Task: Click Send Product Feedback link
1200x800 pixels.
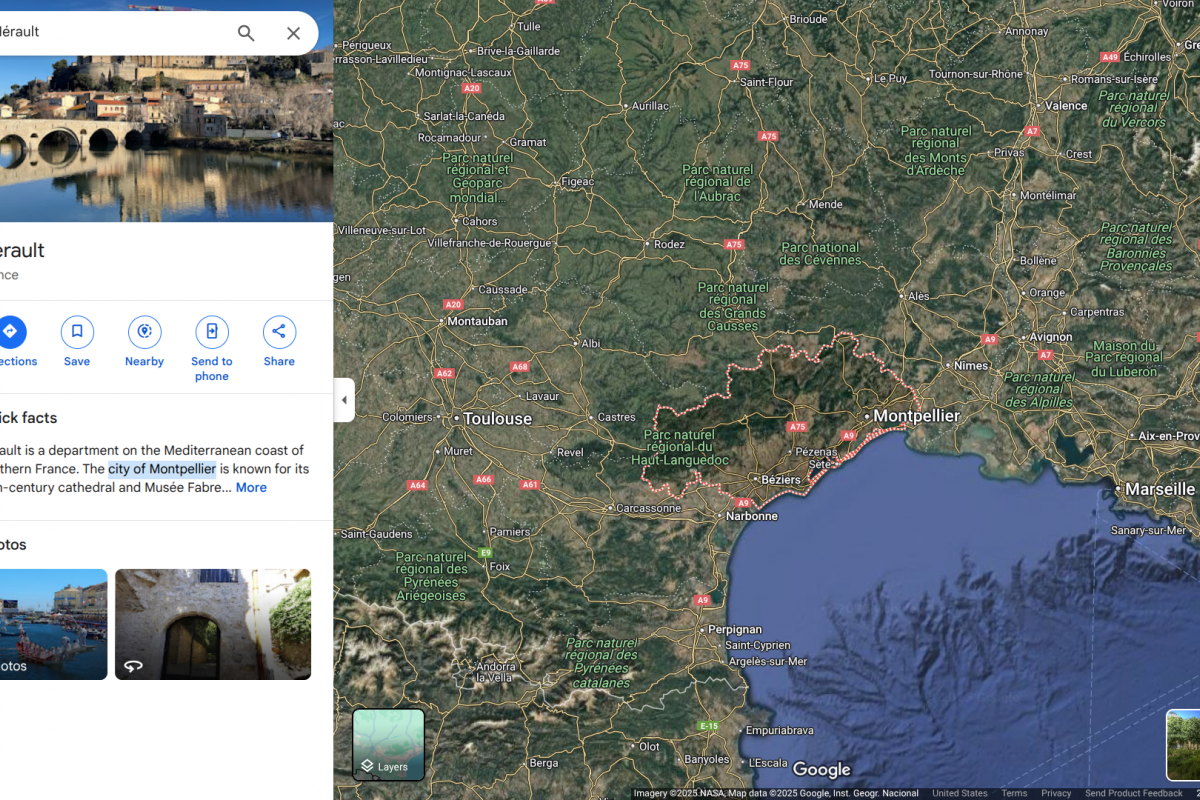Action: pyautogui.click(x=1133, y=793)
